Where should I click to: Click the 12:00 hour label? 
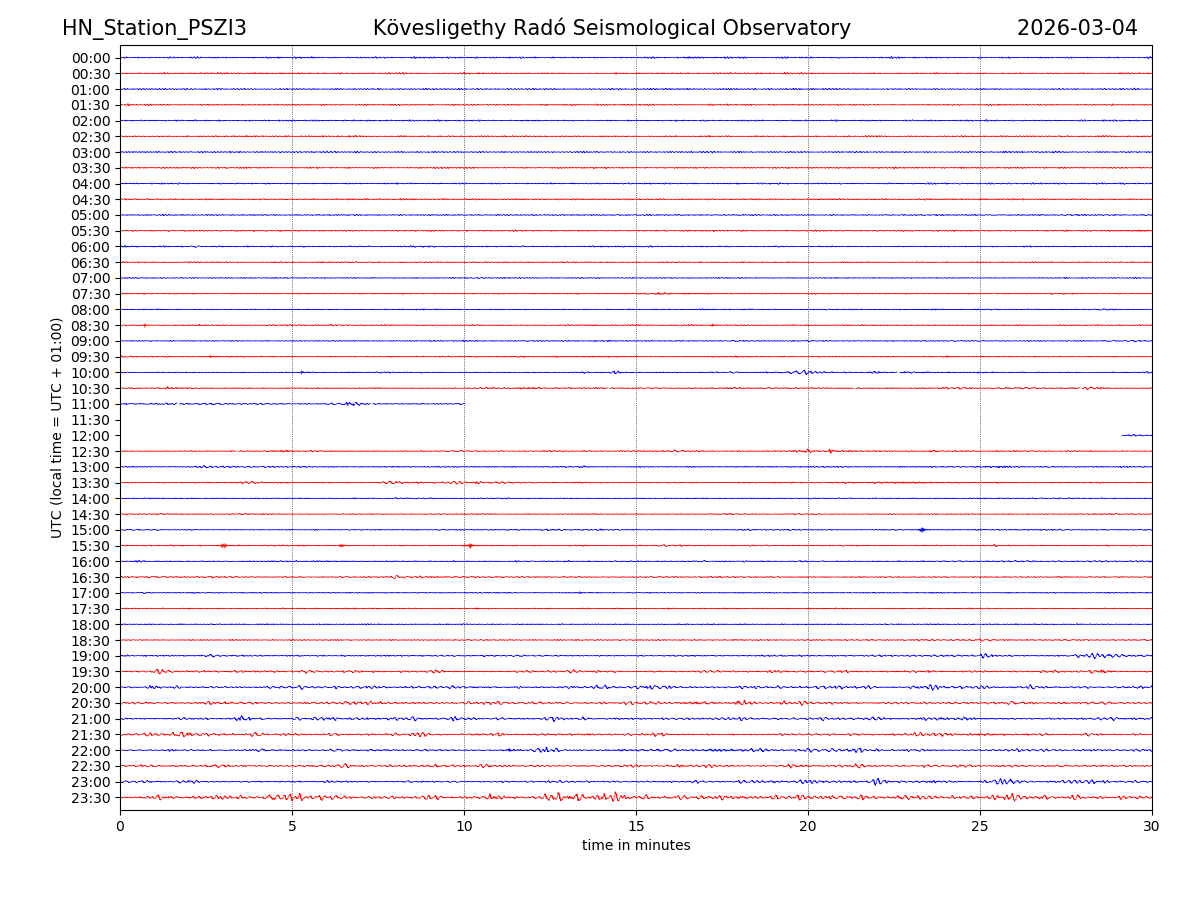point(91,436)
